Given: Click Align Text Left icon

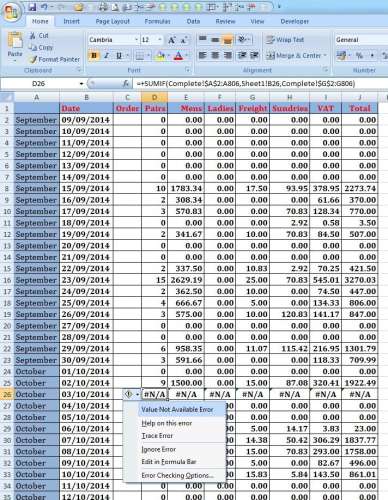Looking at the screenshot, I should (202, 55).
